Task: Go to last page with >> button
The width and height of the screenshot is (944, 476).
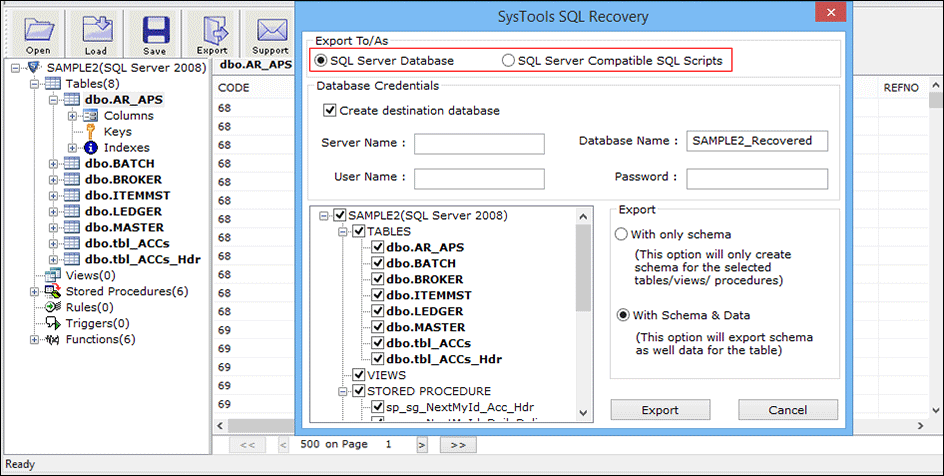Action: 458,445
